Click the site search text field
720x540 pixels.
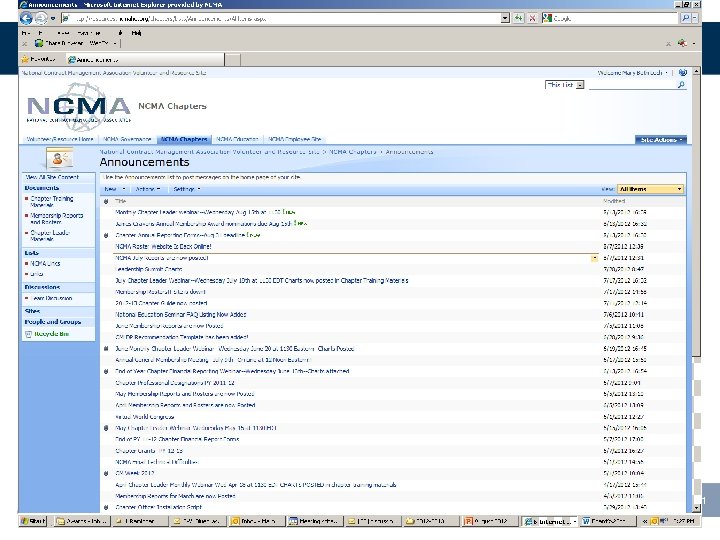632,85
